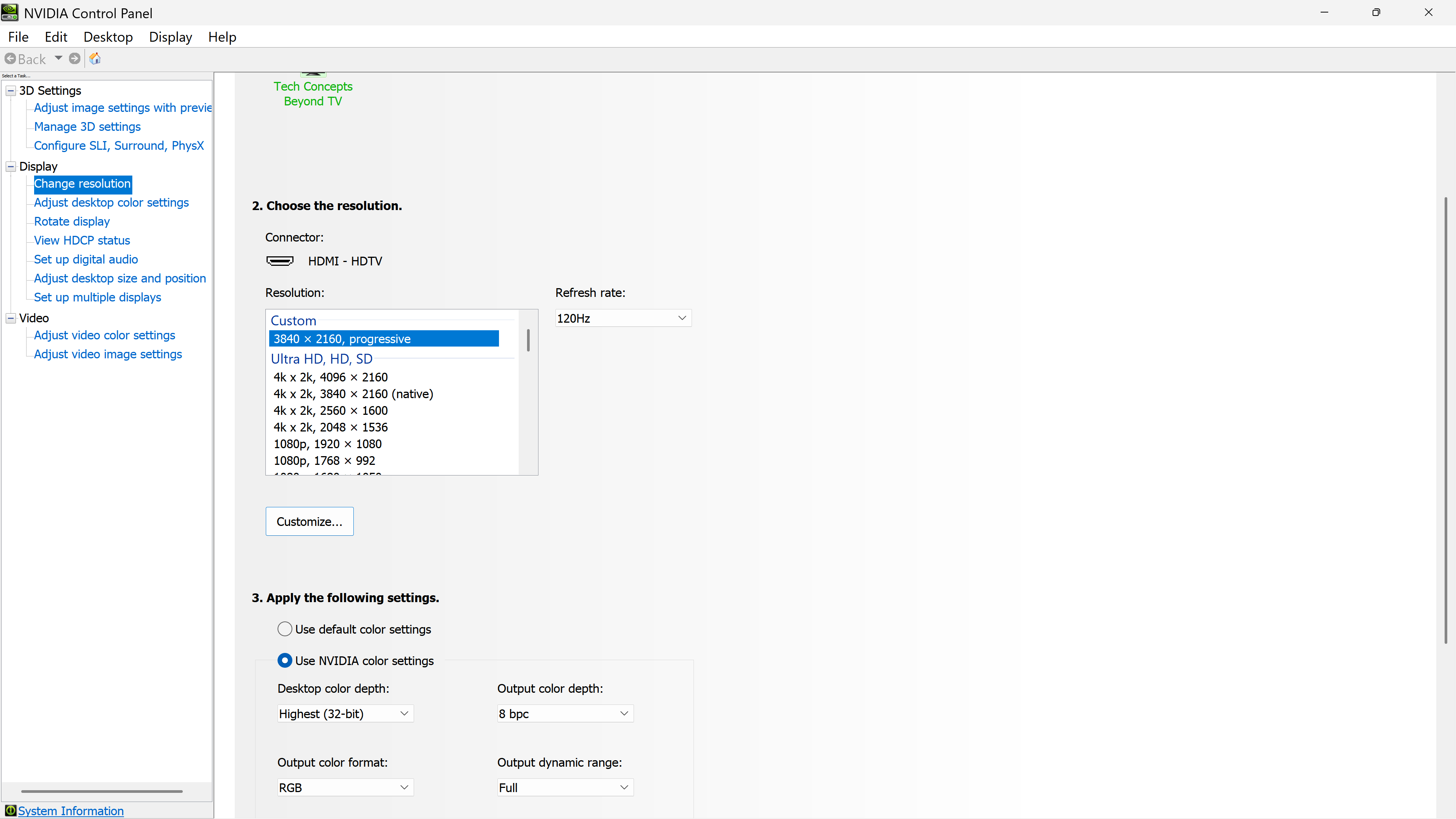The height and width of the screenshot is (819, 1456).
Task: Open Set up digital audio
Action: pos(86,259)
